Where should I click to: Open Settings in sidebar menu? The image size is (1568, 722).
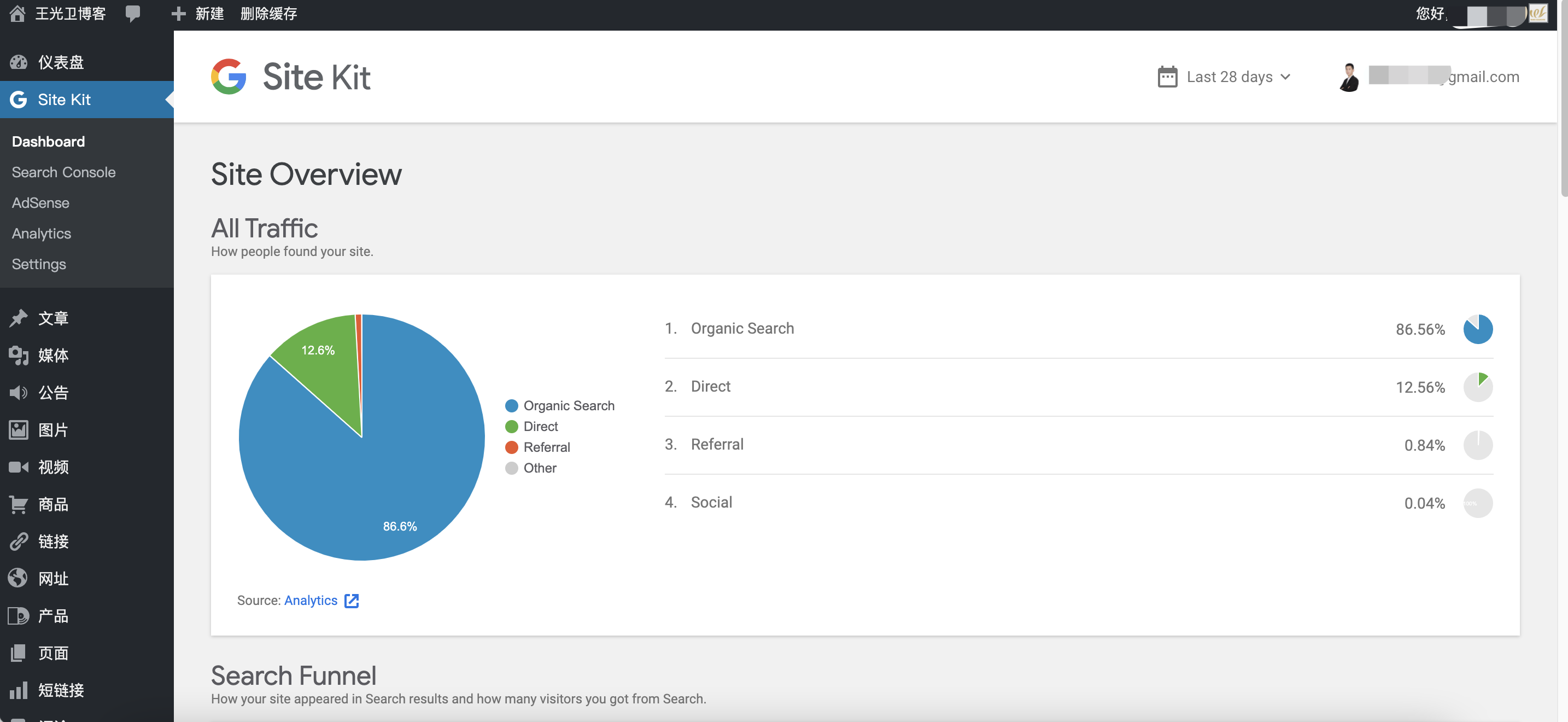click(x=38, y=263)
